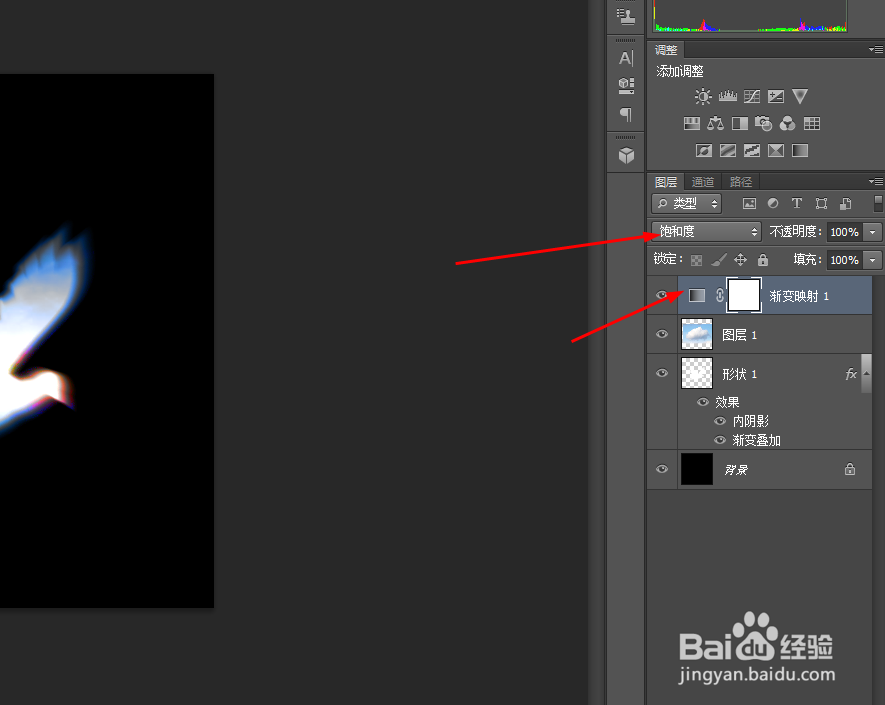Image resolution: width=885 pixels, height=705 pixels.
Task: Toggle the 内阴影 effect visibility
Action: (720, 421)
